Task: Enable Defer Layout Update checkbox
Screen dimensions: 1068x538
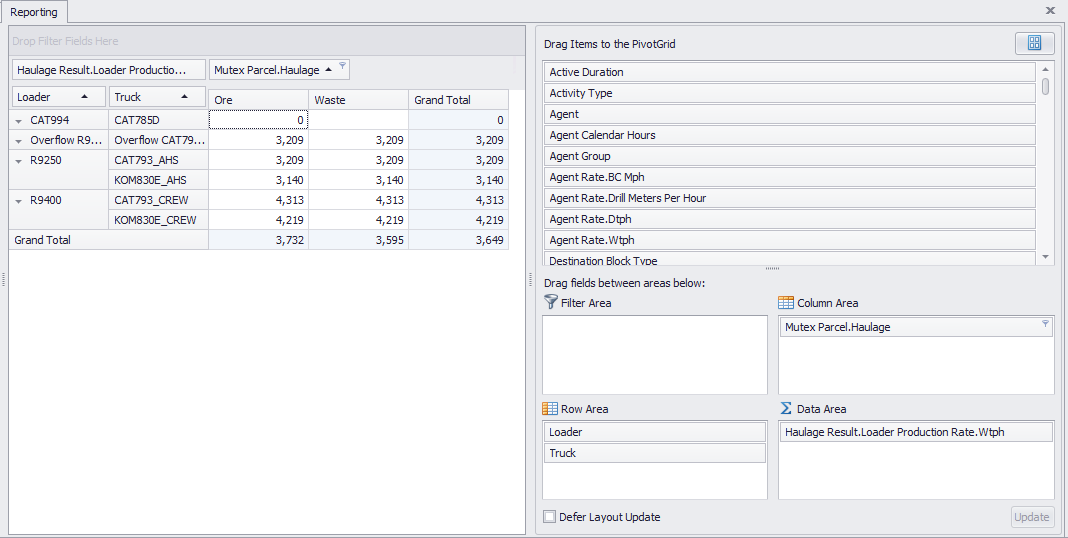Action: point(549,517)
